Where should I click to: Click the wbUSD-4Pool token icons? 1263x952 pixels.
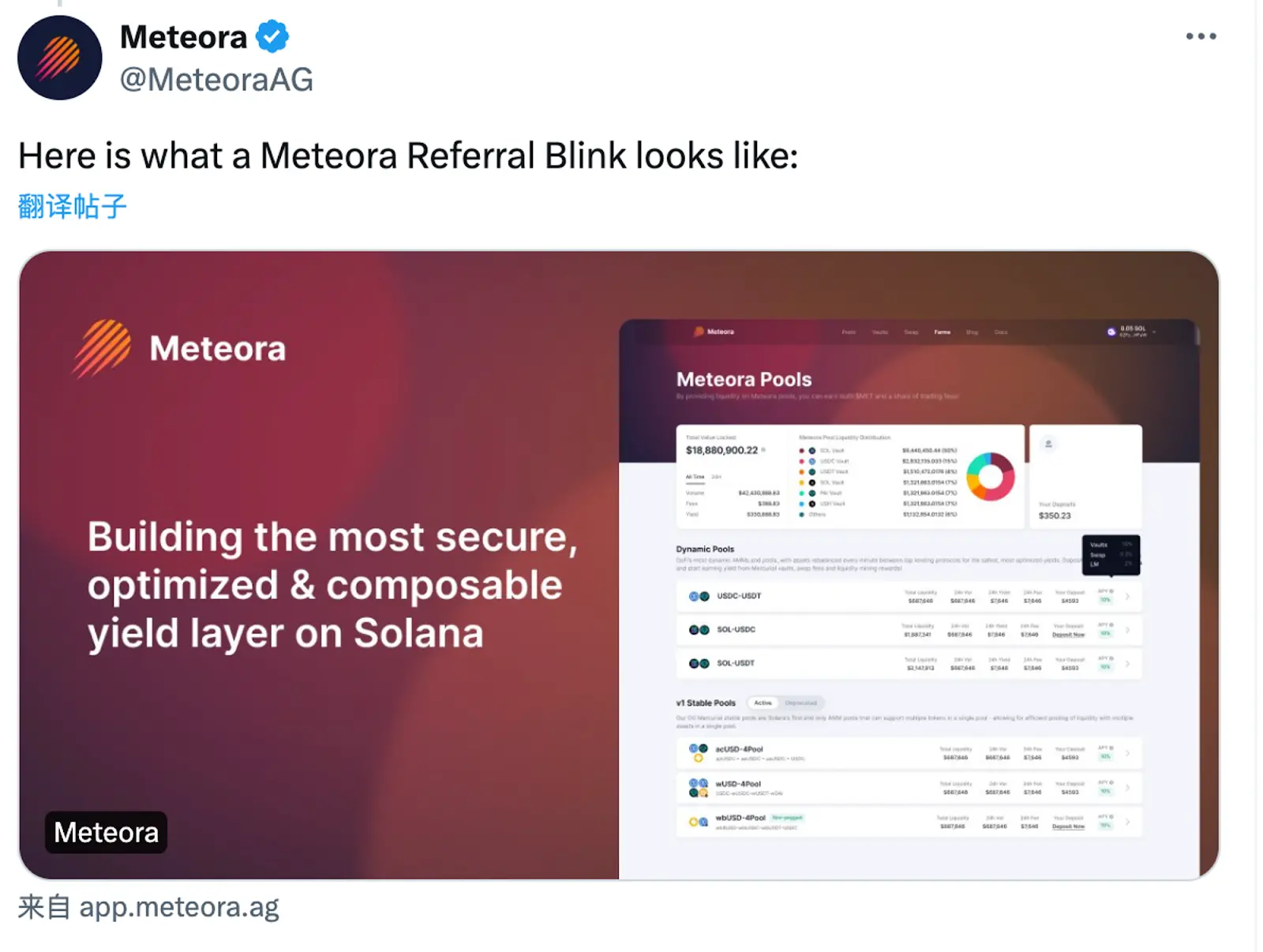699,822
